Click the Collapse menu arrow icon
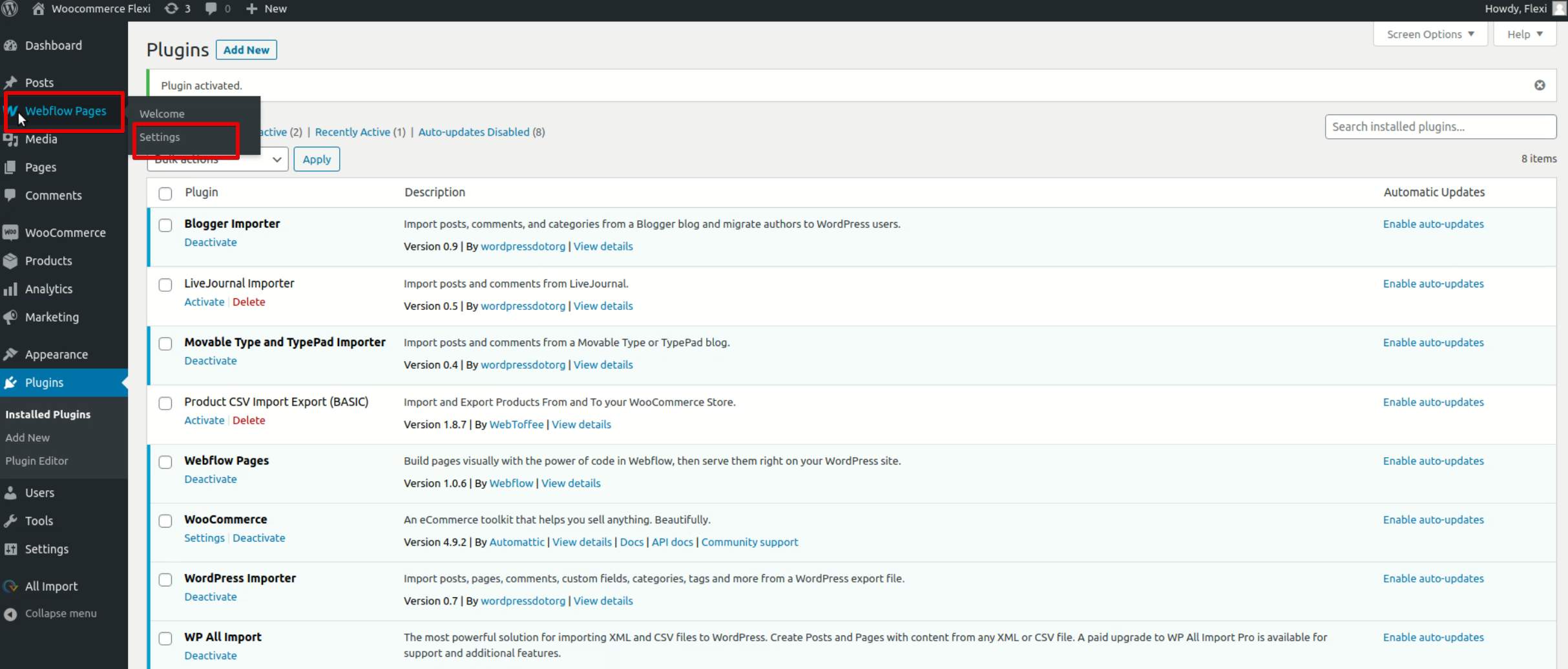Viewport: 1568px width, 669px height. click(10, 613)
